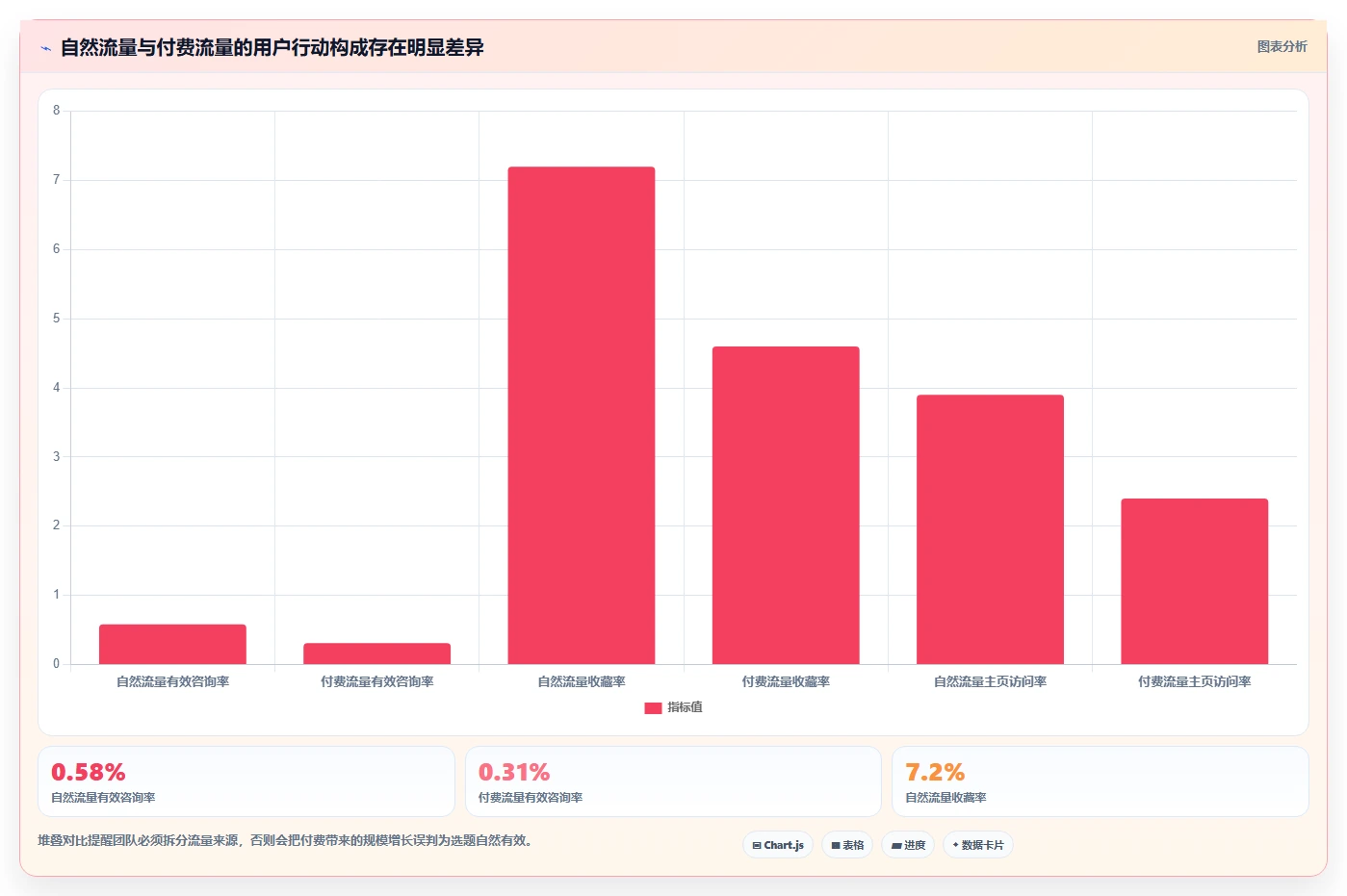
Task: Click x-axis label 付费流量主页访问率
Action: 1194,681
